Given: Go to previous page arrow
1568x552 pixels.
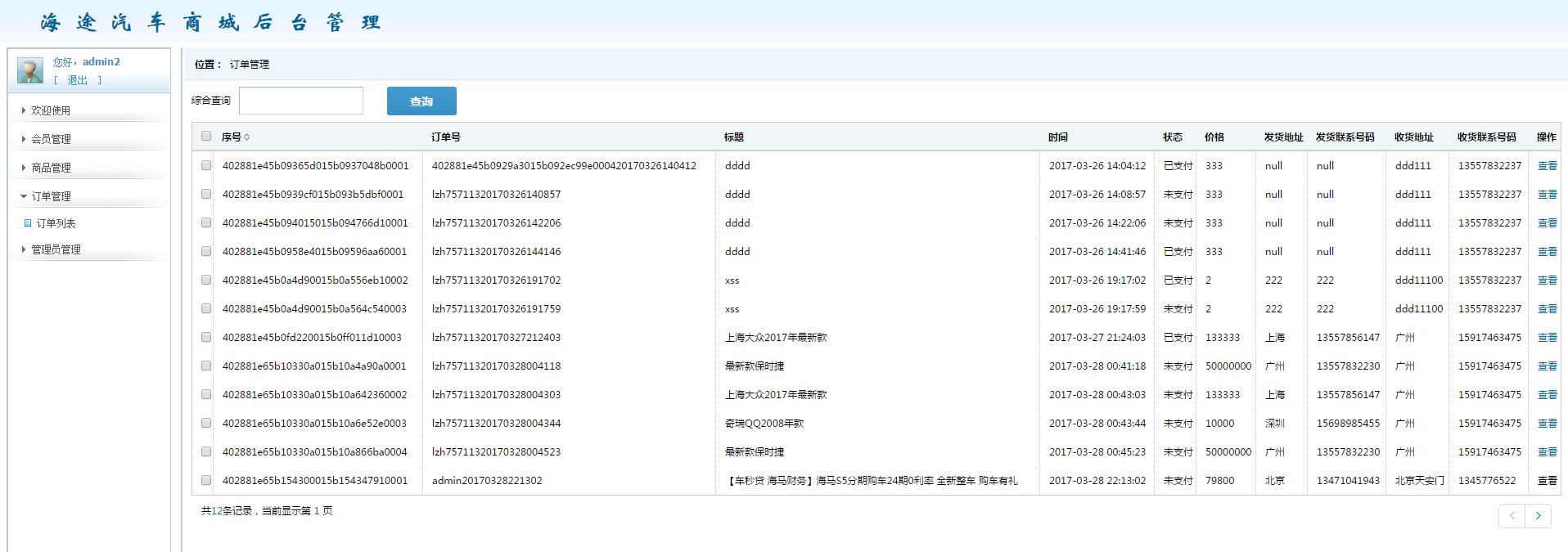Looking at the screenshot, I should (x=1512, y=515).
